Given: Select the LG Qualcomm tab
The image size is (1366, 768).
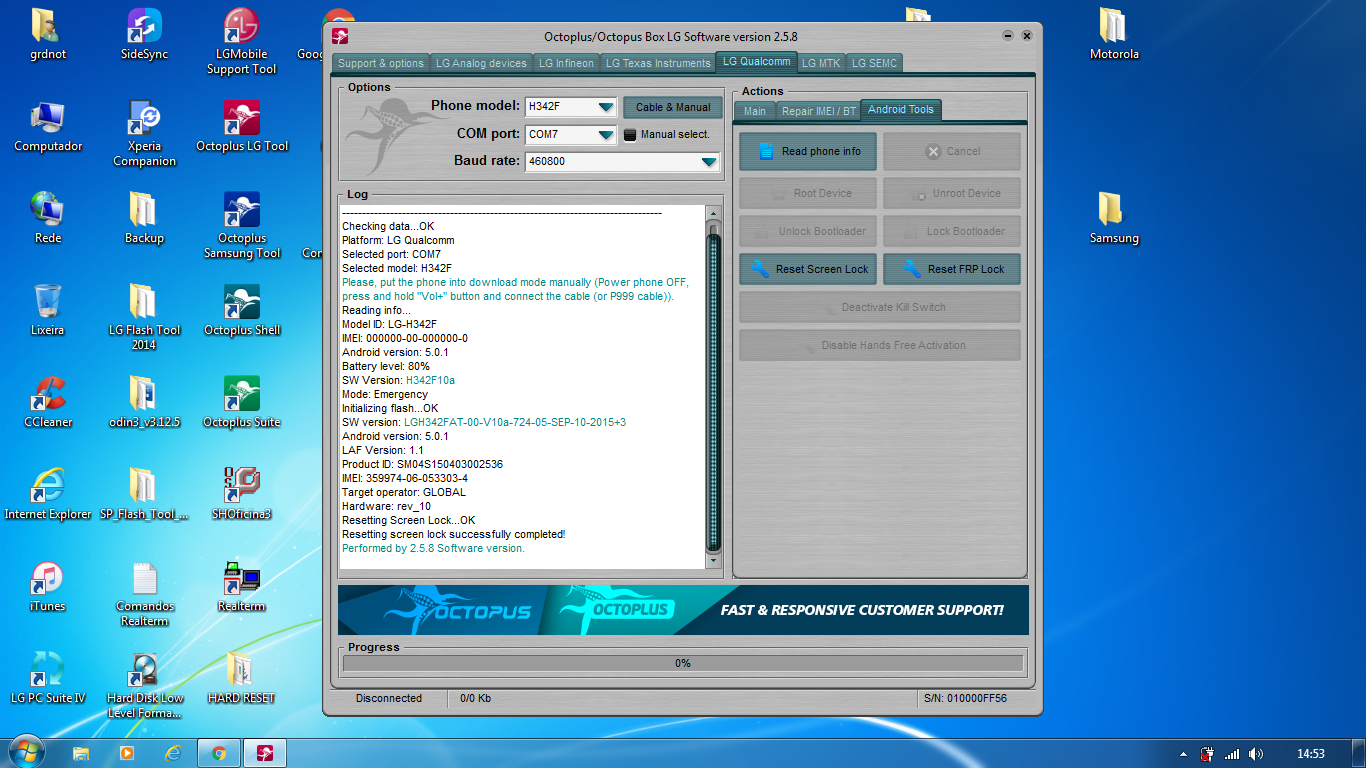Looking at the screenshot, I should (756, 62).
